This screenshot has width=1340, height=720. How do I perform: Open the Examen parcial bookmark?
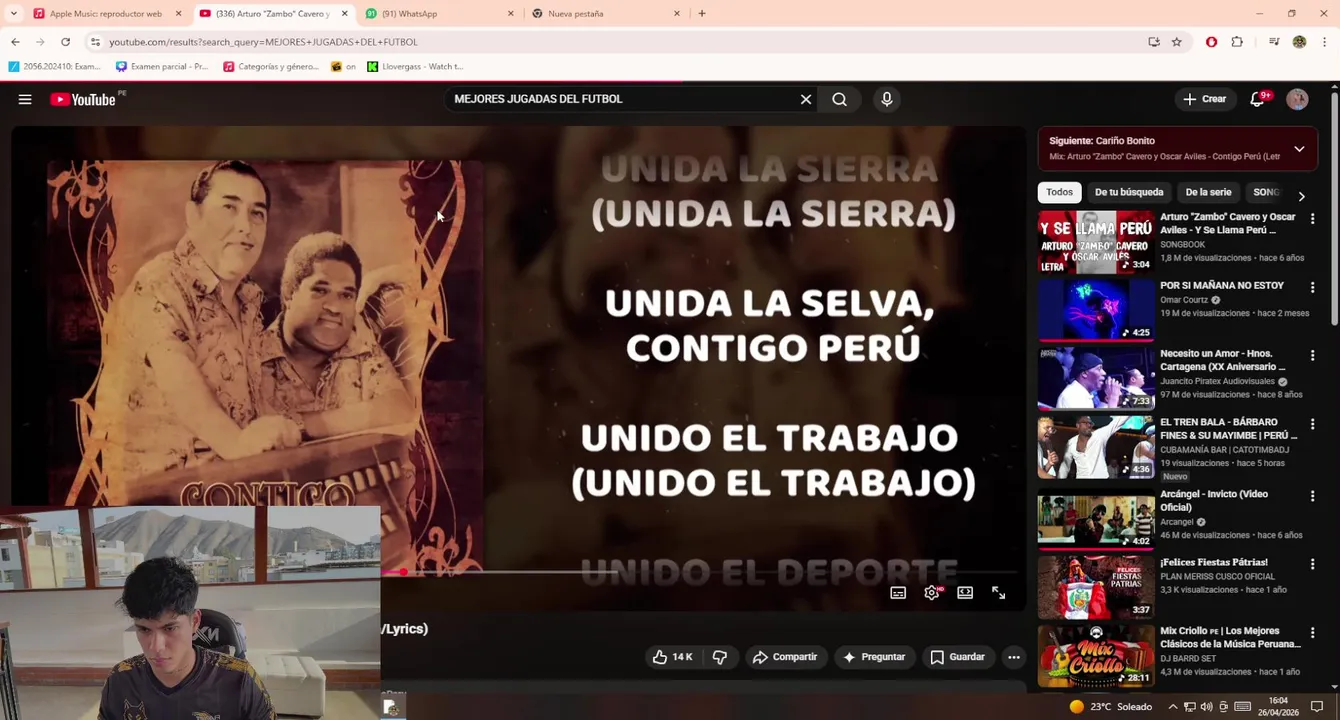[162, 67]
